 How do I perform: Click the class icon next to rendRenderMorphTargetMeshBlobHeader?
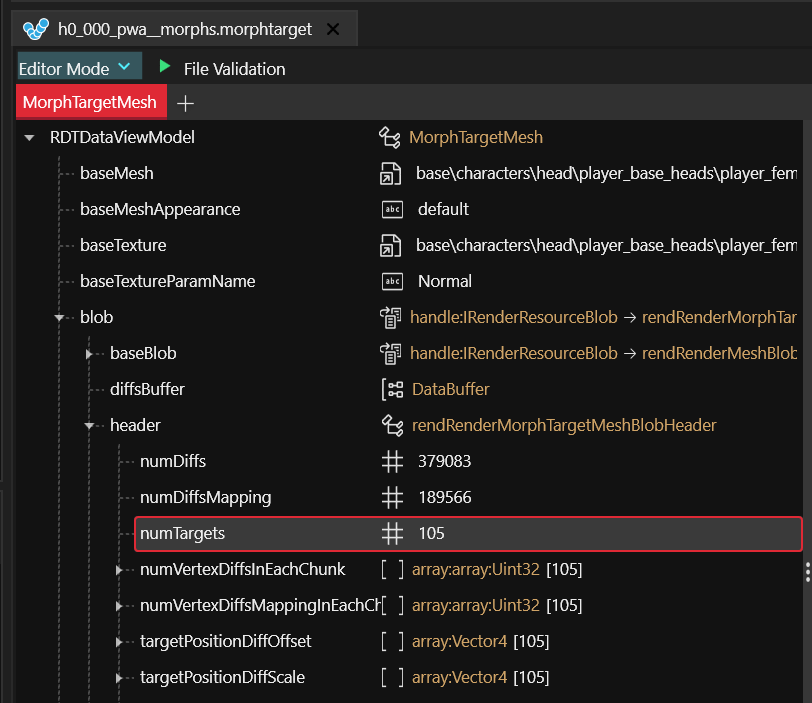[x=392, y=426]
